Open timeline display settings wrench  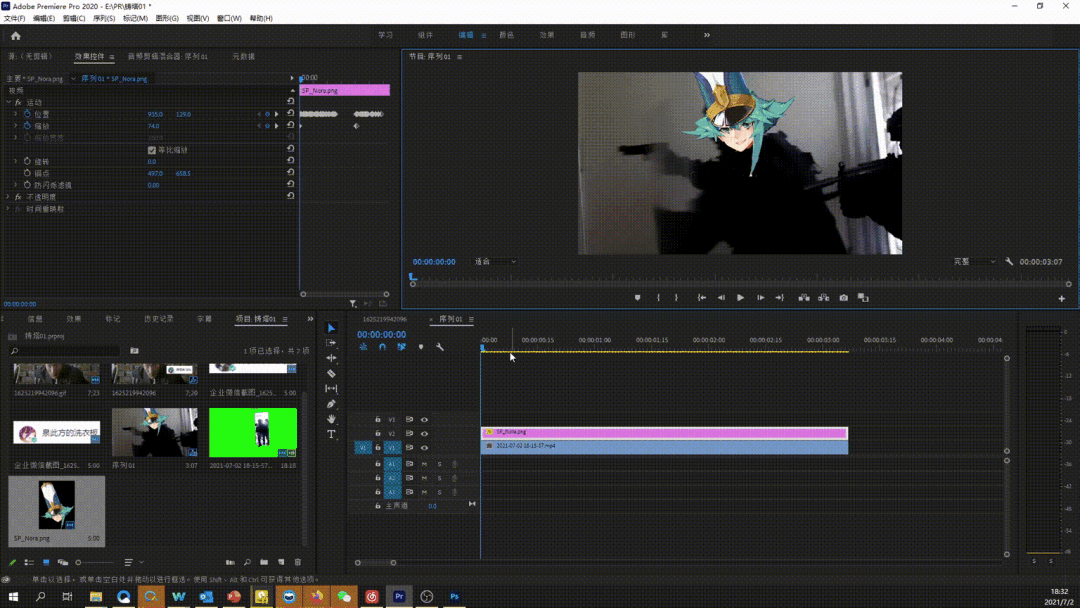440,347
